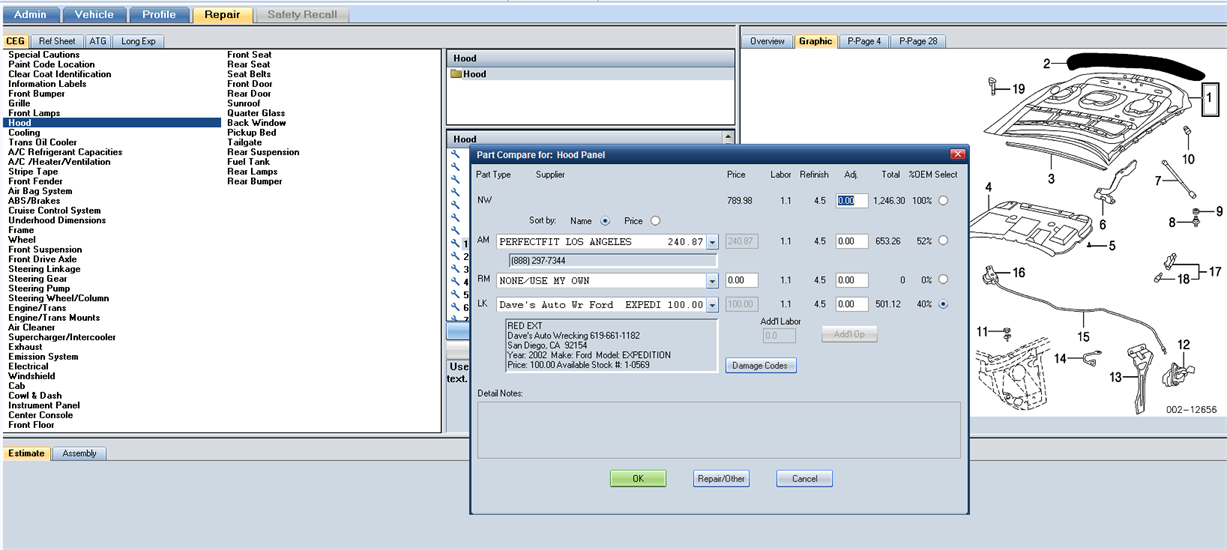Switch to the Vehicle tab
Viewport: 1227px width, 550px height.
(x=95, y=15)
